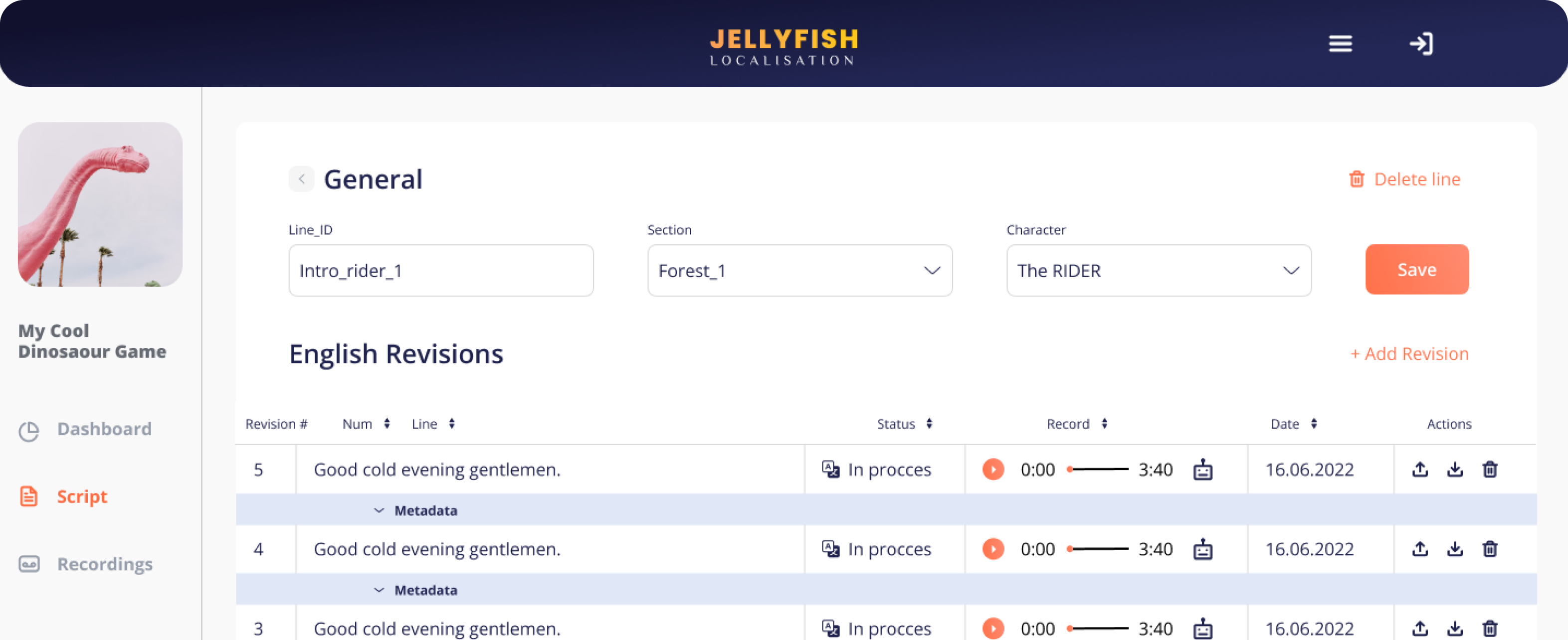Expand Metadata under revision 4
1568x640 pixels.
point(416,590)
